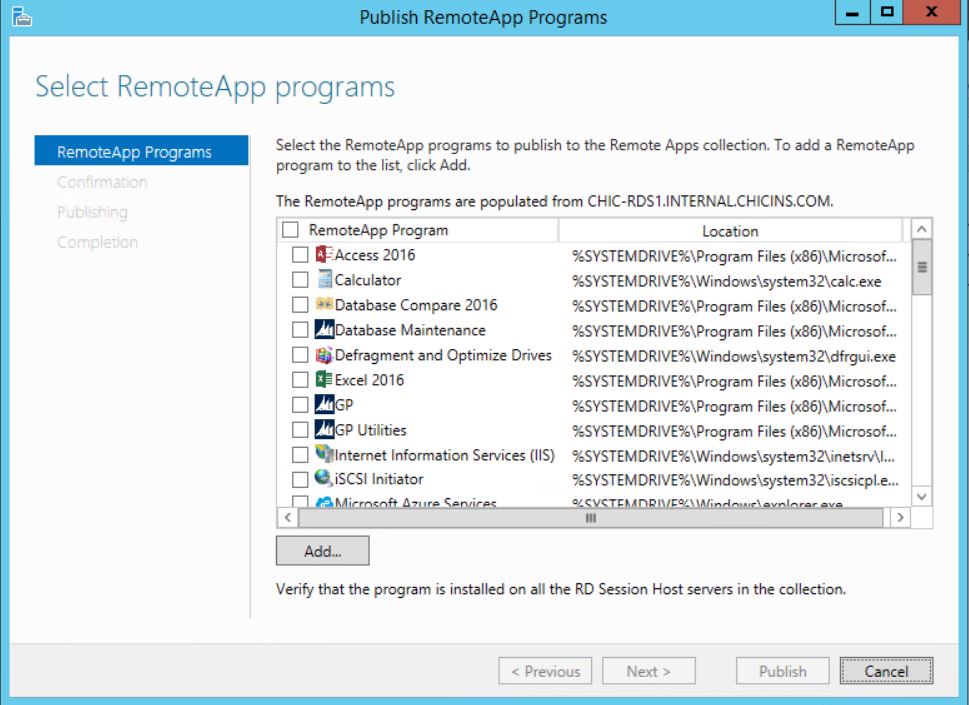Image resolution: width=969 pixels, height=705 pixels.
Task: Select the GP Utilities row name
Action: click(x=371, y=429)
